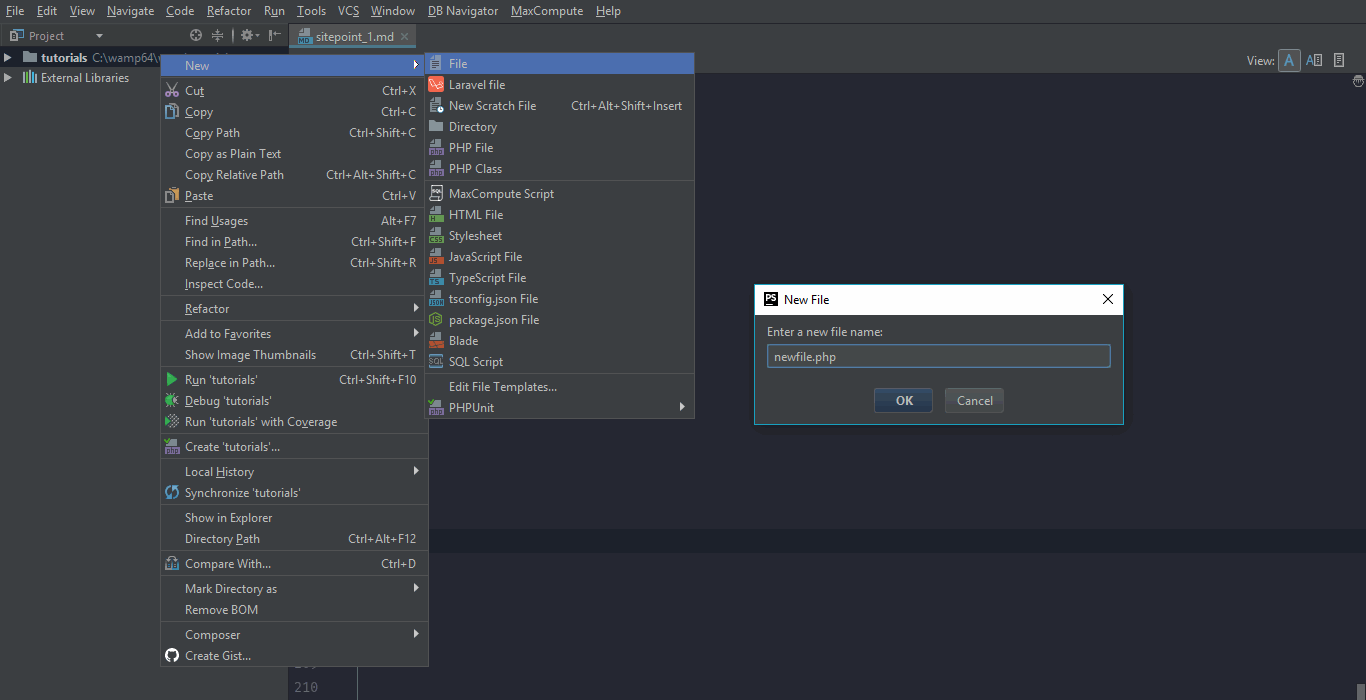Expand the tutorials folder tree arrow
The image size is (1366, 700).
click(x=8, y=57)
